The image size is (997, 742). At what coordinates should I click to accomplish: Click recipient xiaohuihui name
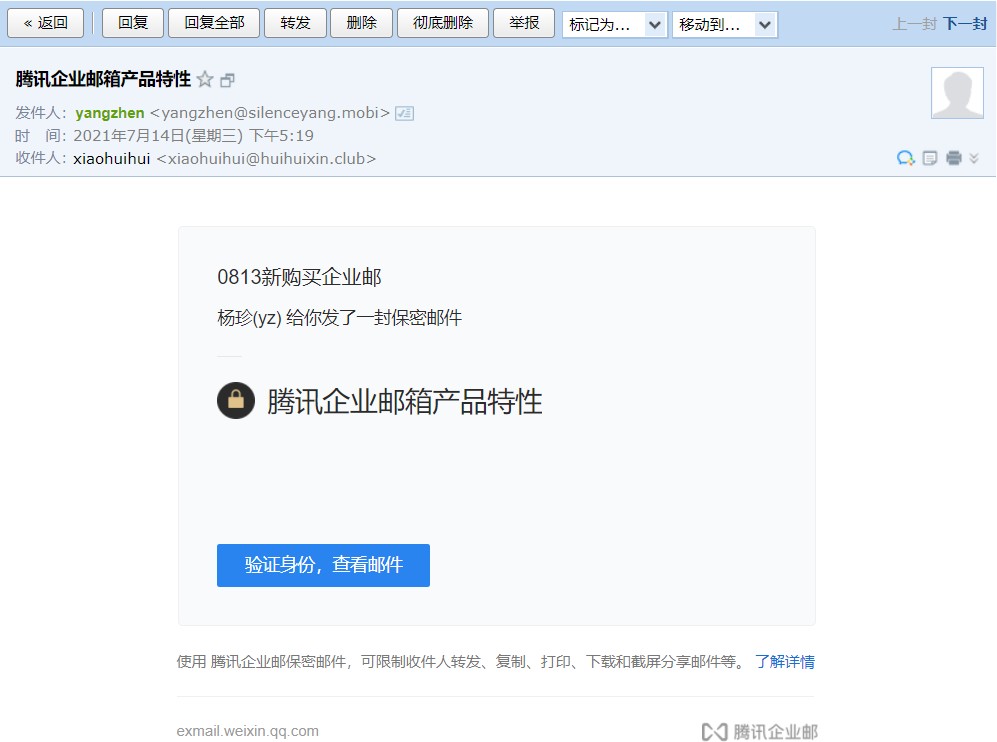coord(112,158)
